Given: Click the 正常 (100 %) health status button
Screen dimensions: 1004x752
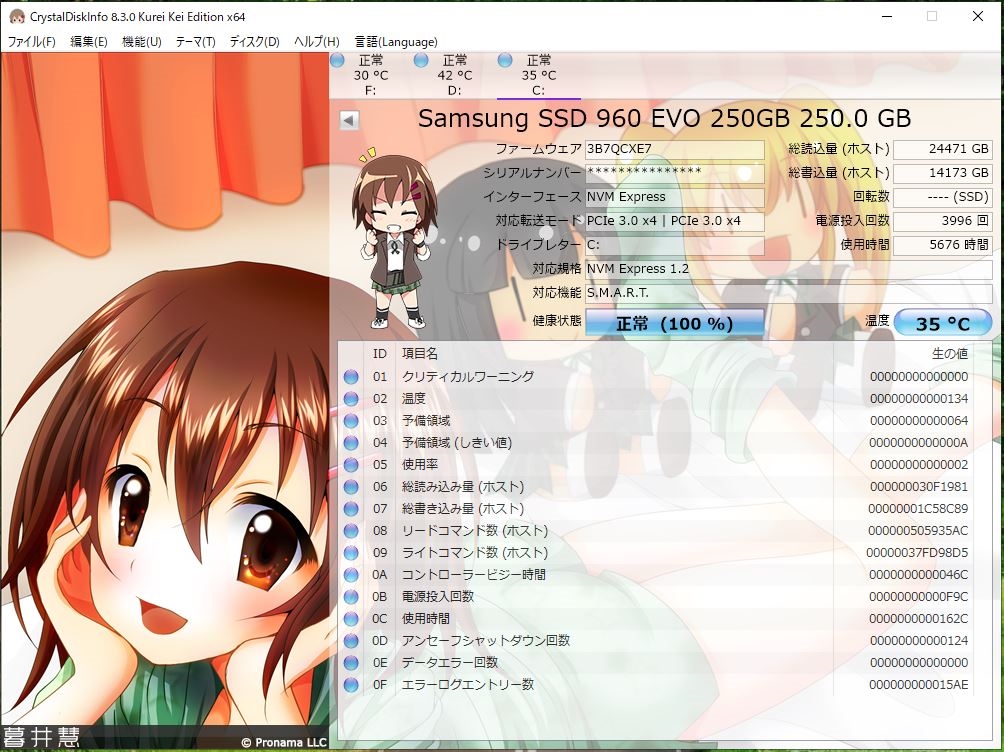Looking at the screenshot, I should tap(674, 323).
